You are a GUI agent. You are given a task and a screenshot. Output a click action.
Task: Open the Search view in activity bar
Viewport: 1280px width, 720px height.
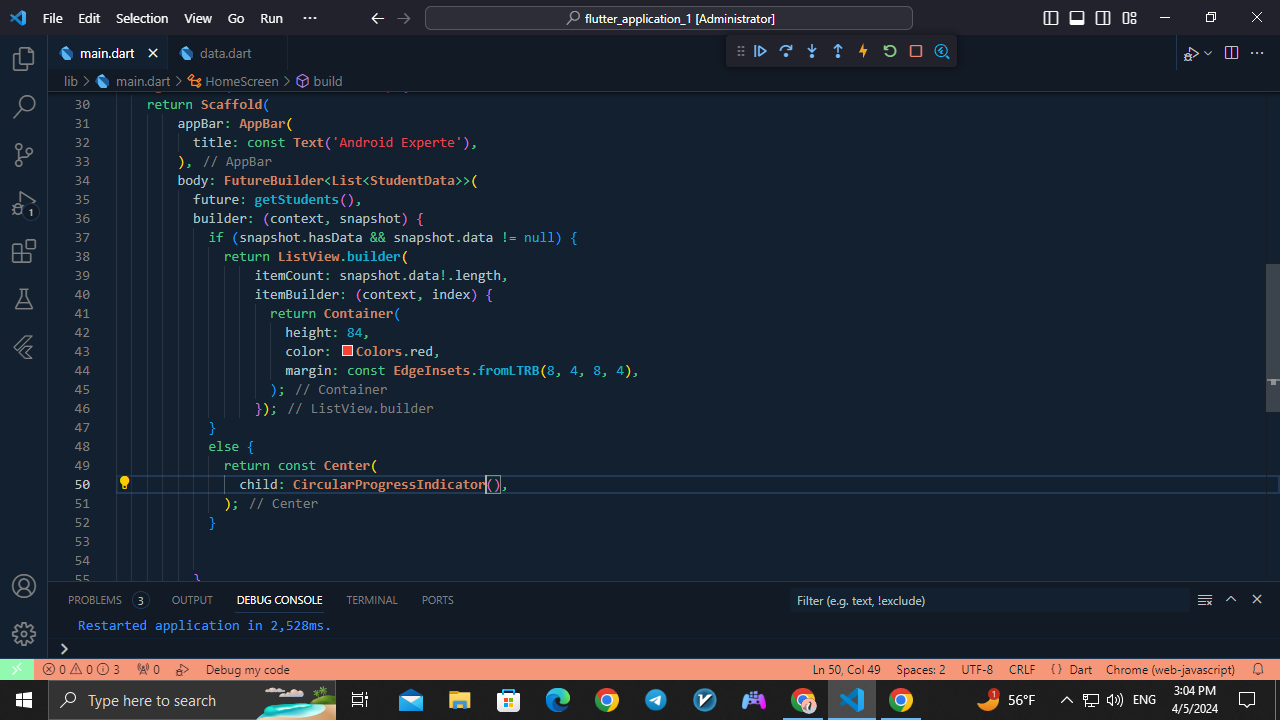click(x=24, y=107)
